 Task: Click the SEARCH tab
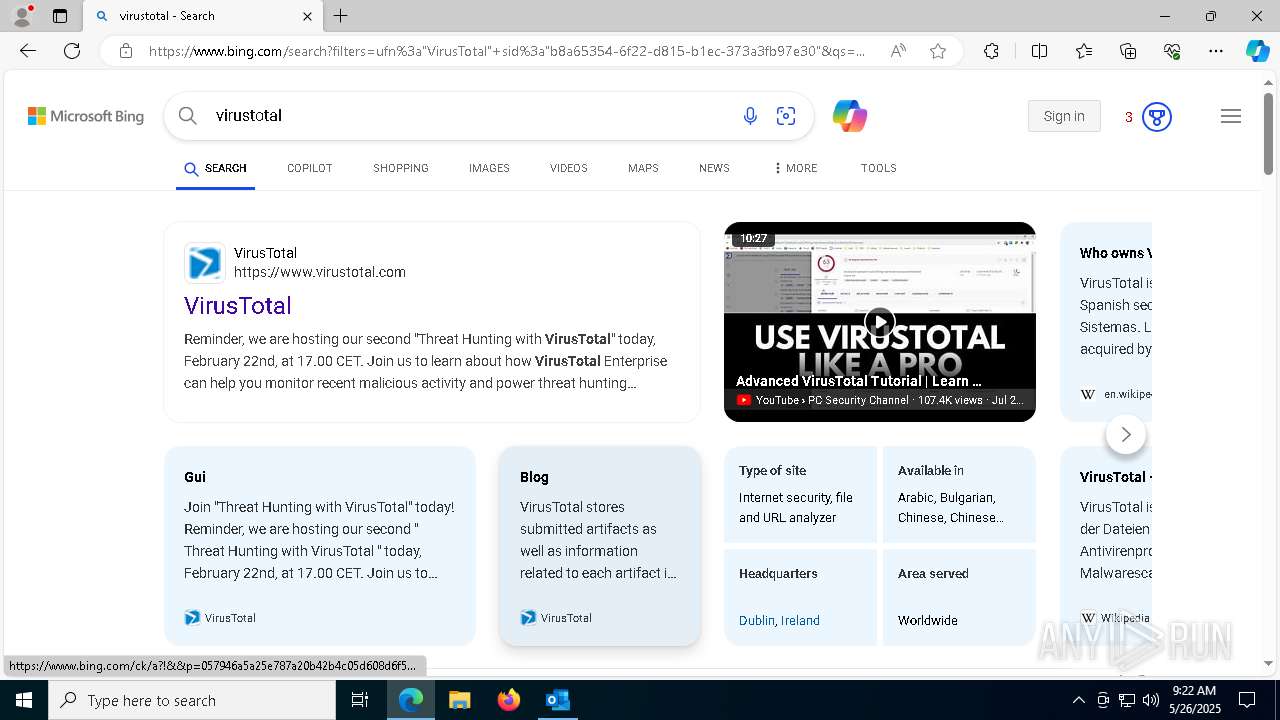(216, 168)
